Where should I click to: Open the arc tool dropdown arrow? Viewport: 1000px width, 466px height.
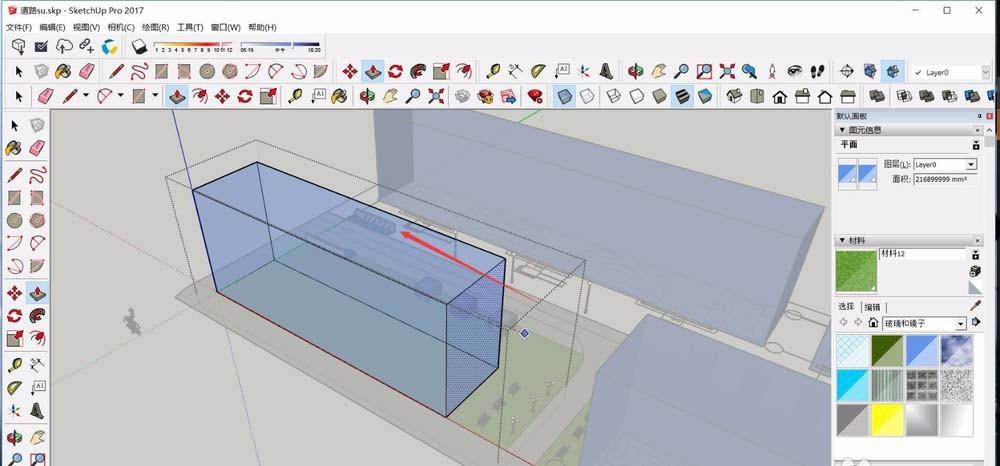(120, 96)
